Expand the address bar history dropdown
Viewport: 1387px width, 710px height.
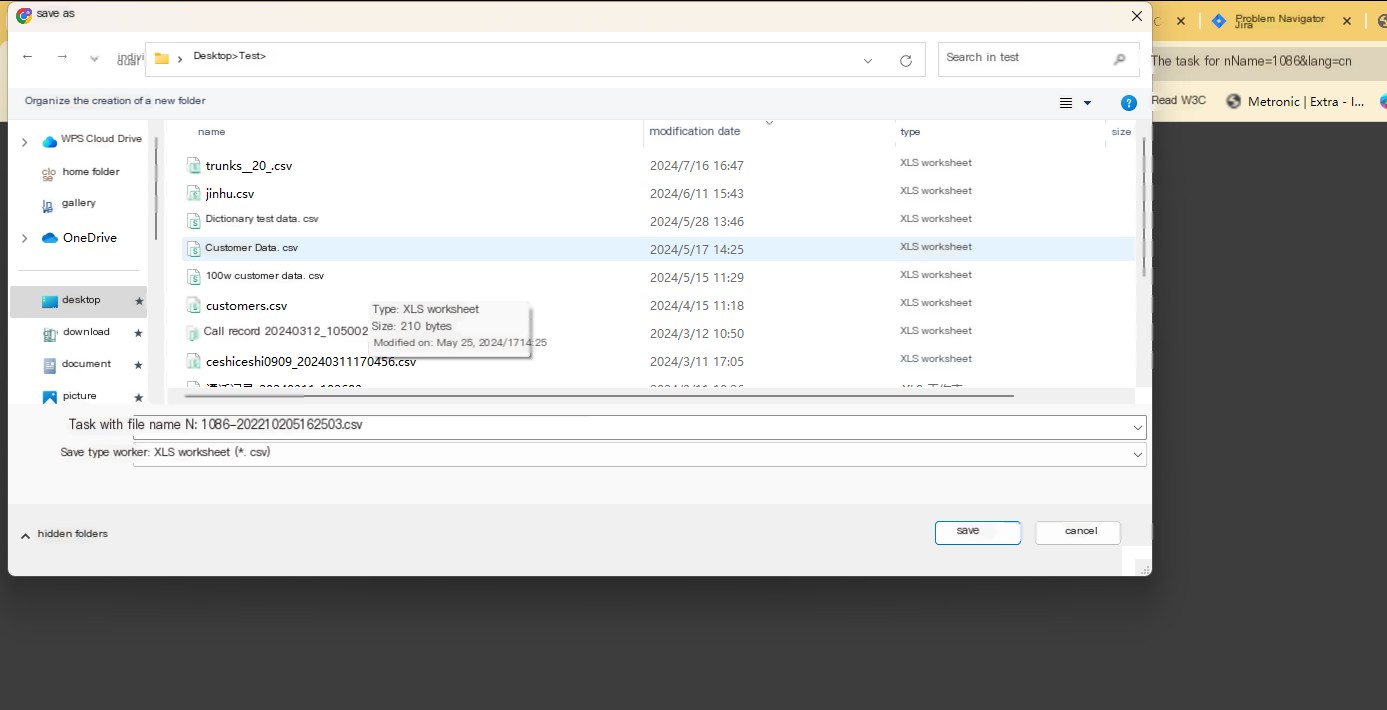click(x=868, y=60)
